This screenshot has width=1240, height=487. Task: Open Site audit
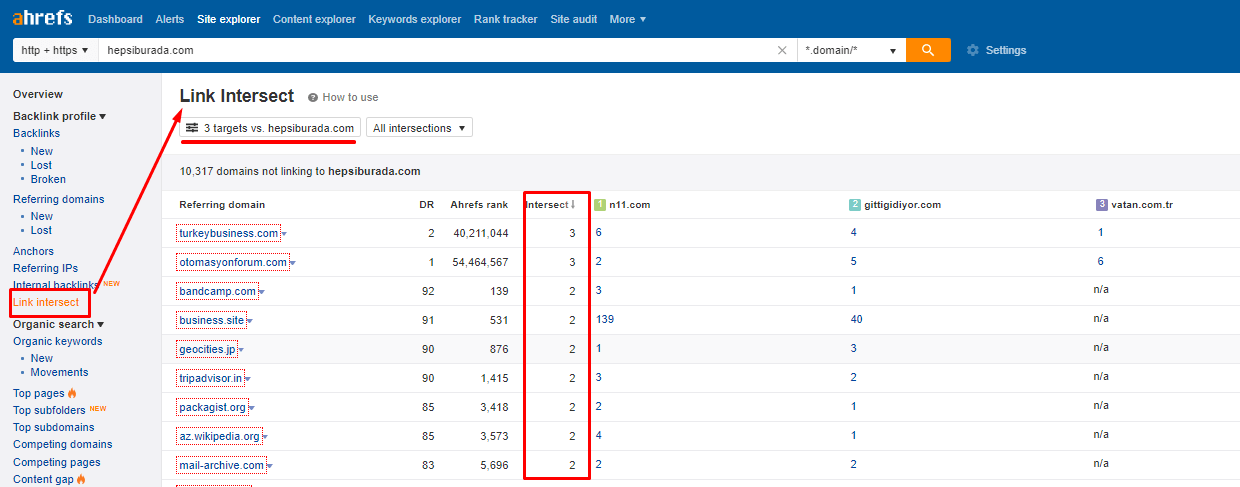coord(573,19)
